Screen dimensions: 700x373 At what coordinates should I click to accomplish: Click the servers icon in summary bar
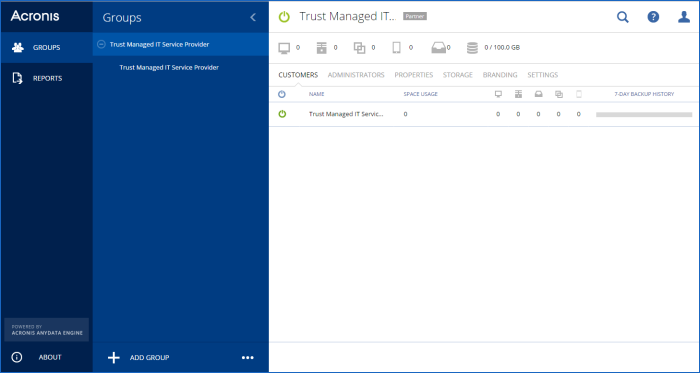click(322, 48)
